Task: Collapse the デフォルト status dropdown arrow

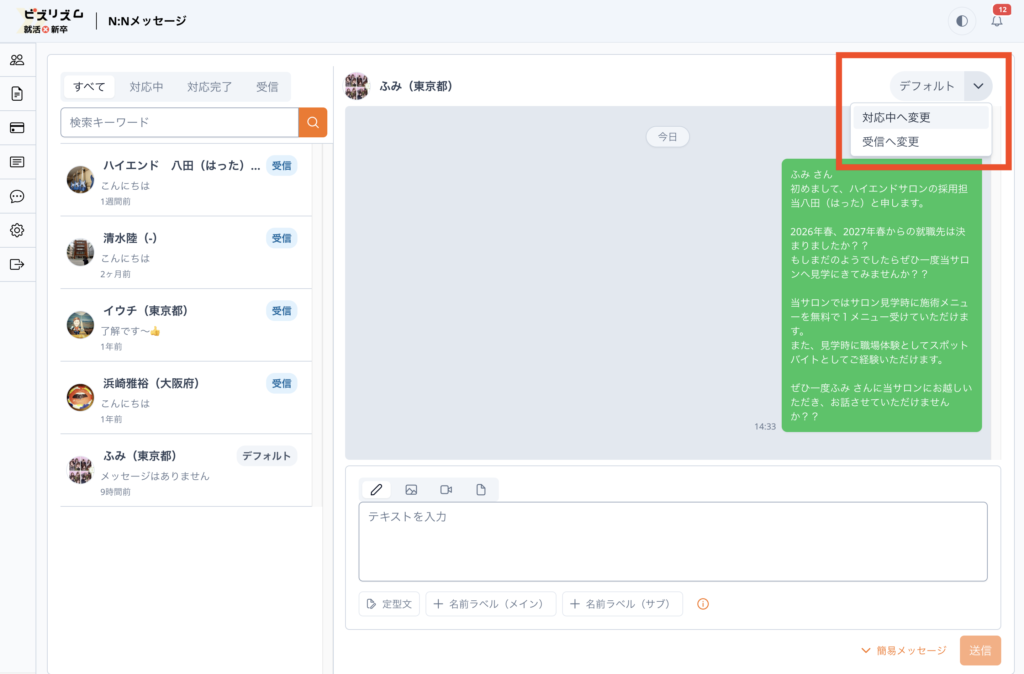Action: tap(977, 86)
